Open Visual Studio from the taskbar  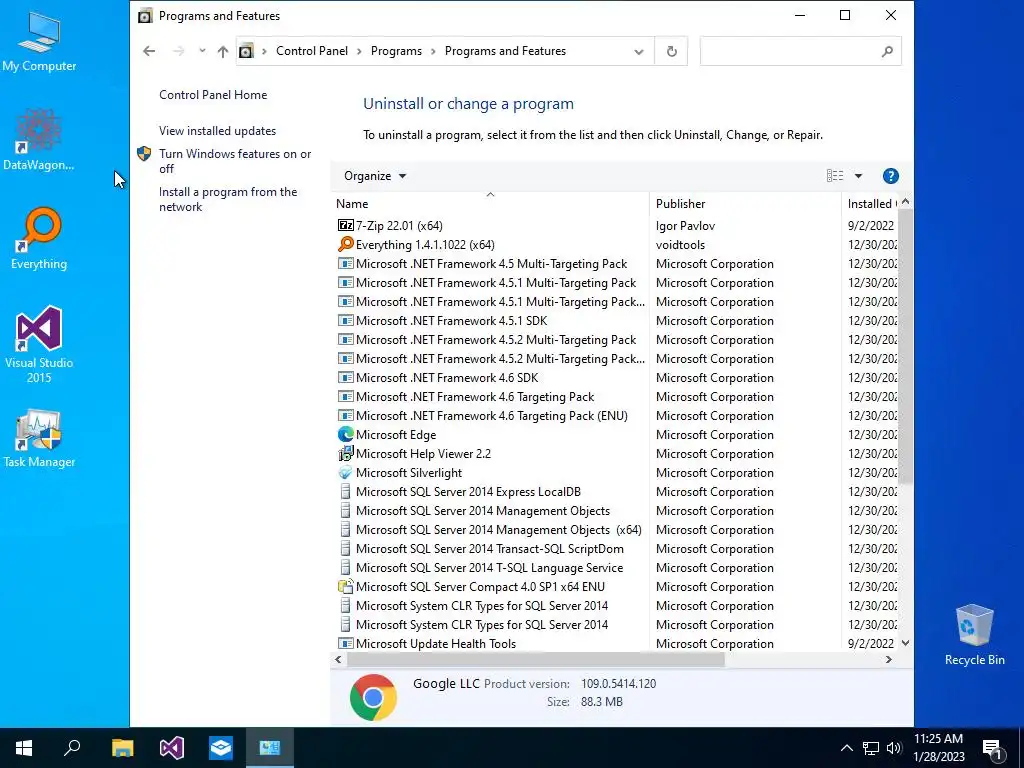(172, 748)
